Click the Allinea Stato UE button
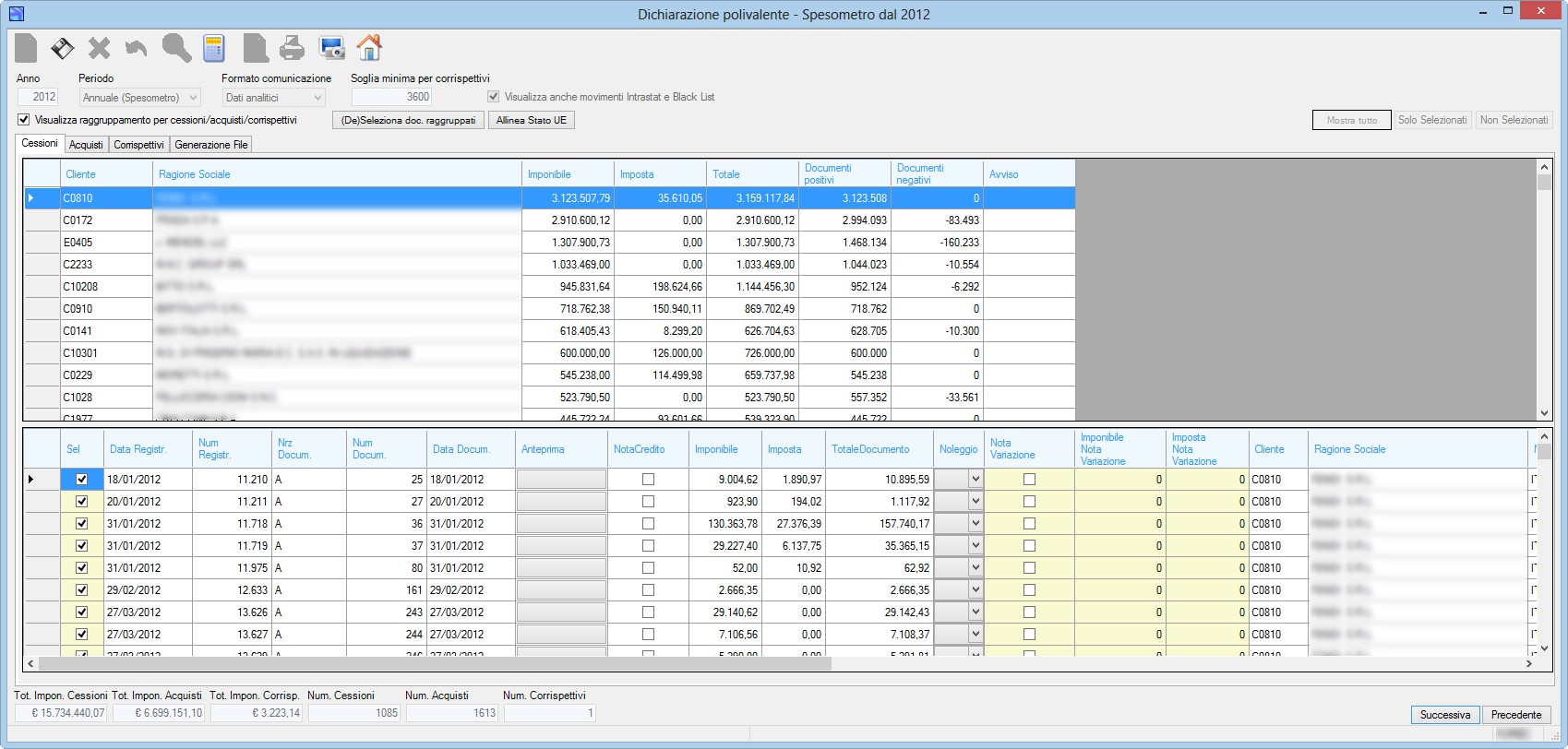This screenshot has height=749, width=1568. coord(532,120)
